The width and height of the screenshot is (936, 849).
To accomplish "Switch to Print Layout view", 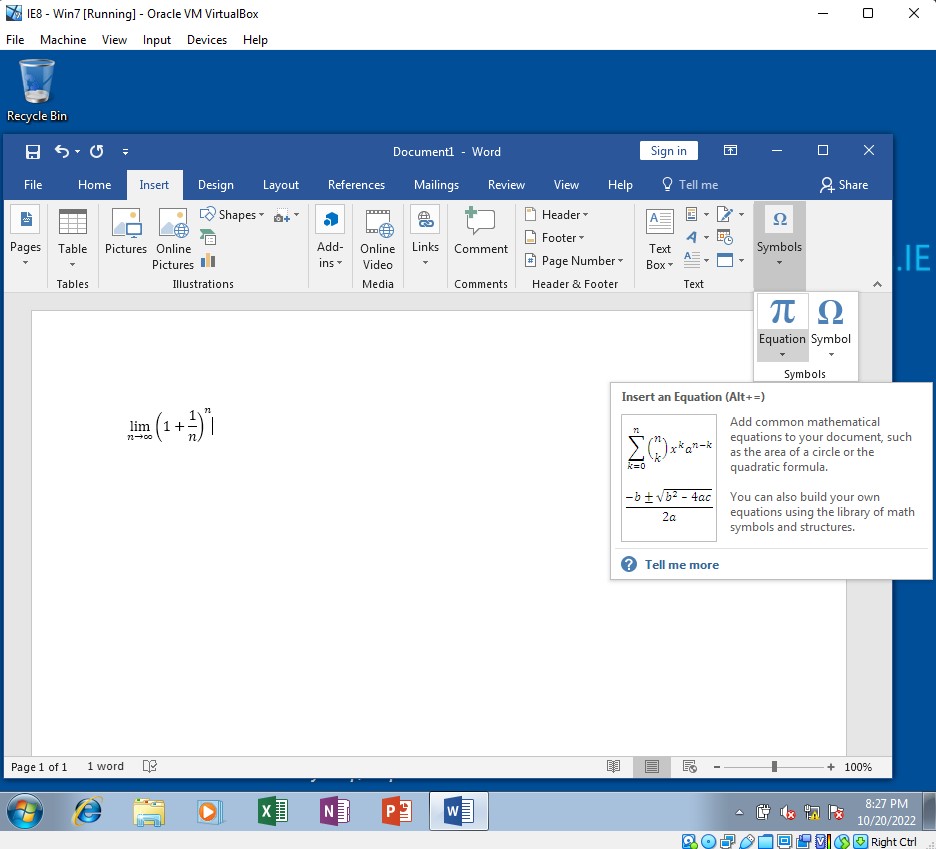I will tap(652, 767).
